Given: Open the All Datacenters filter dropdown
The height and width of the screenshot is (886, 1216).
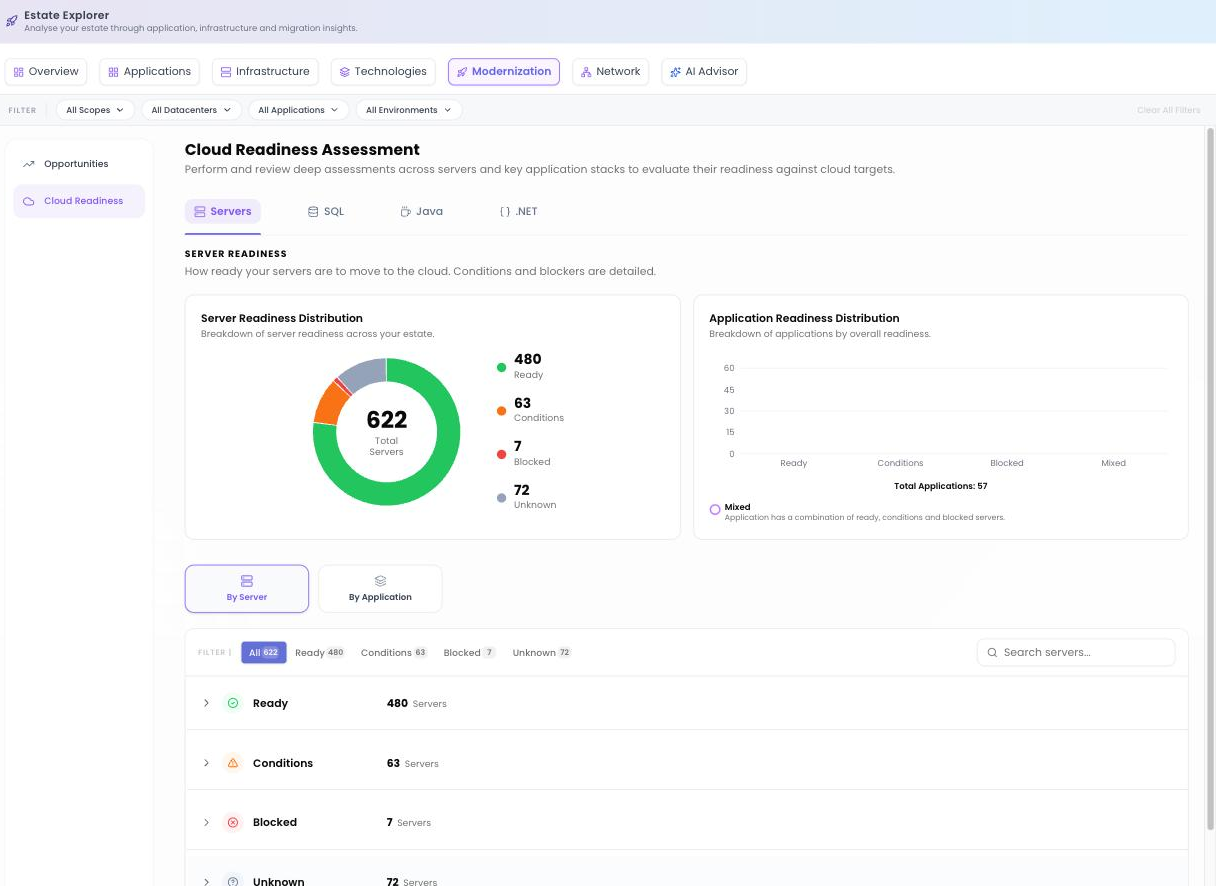Looking at the screenshot, I should point(191,110).
